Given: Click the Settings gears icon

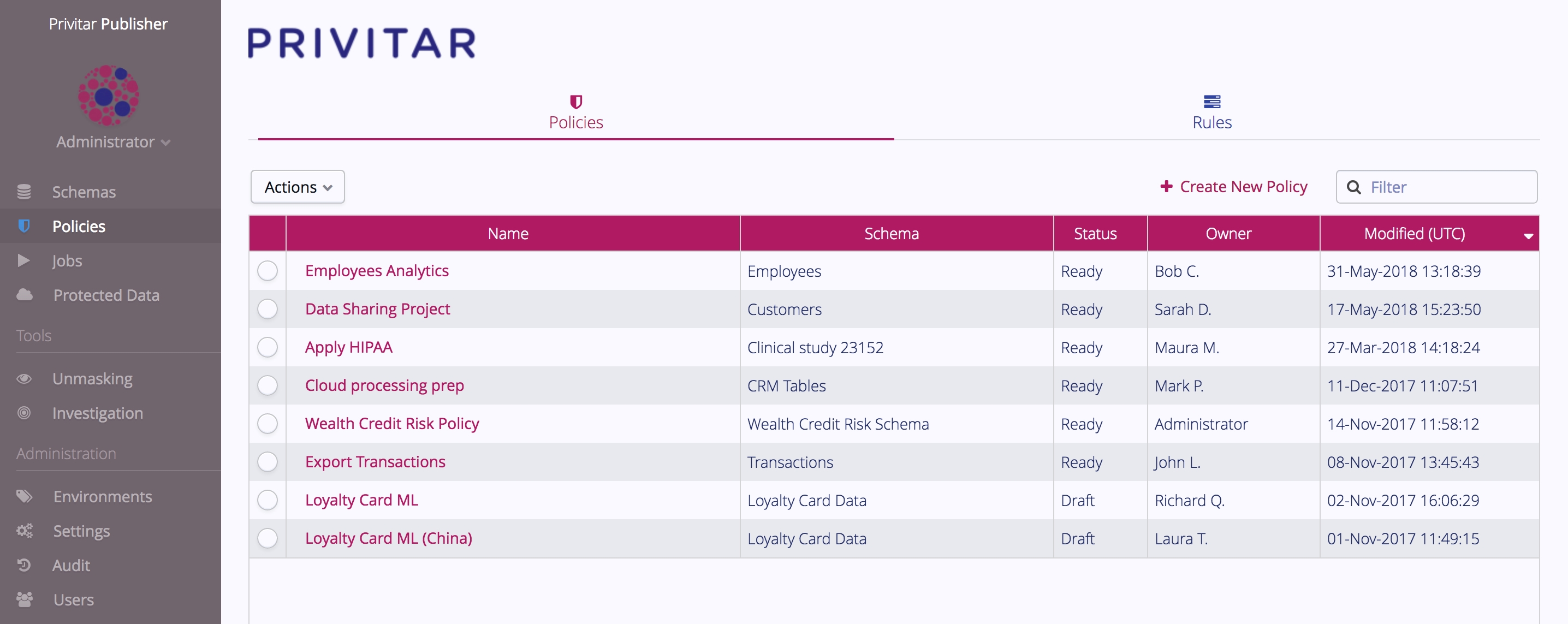Looking at the screenshot, I should (25, 530).
